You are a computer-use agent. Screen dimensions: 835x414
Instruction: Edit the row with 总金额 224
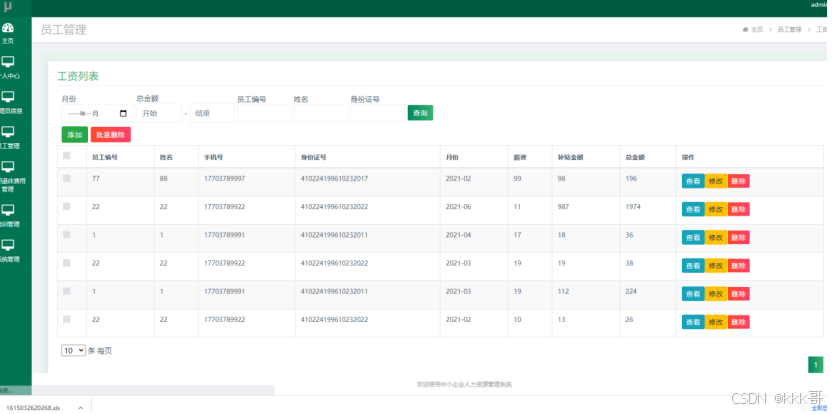[716, 294]
